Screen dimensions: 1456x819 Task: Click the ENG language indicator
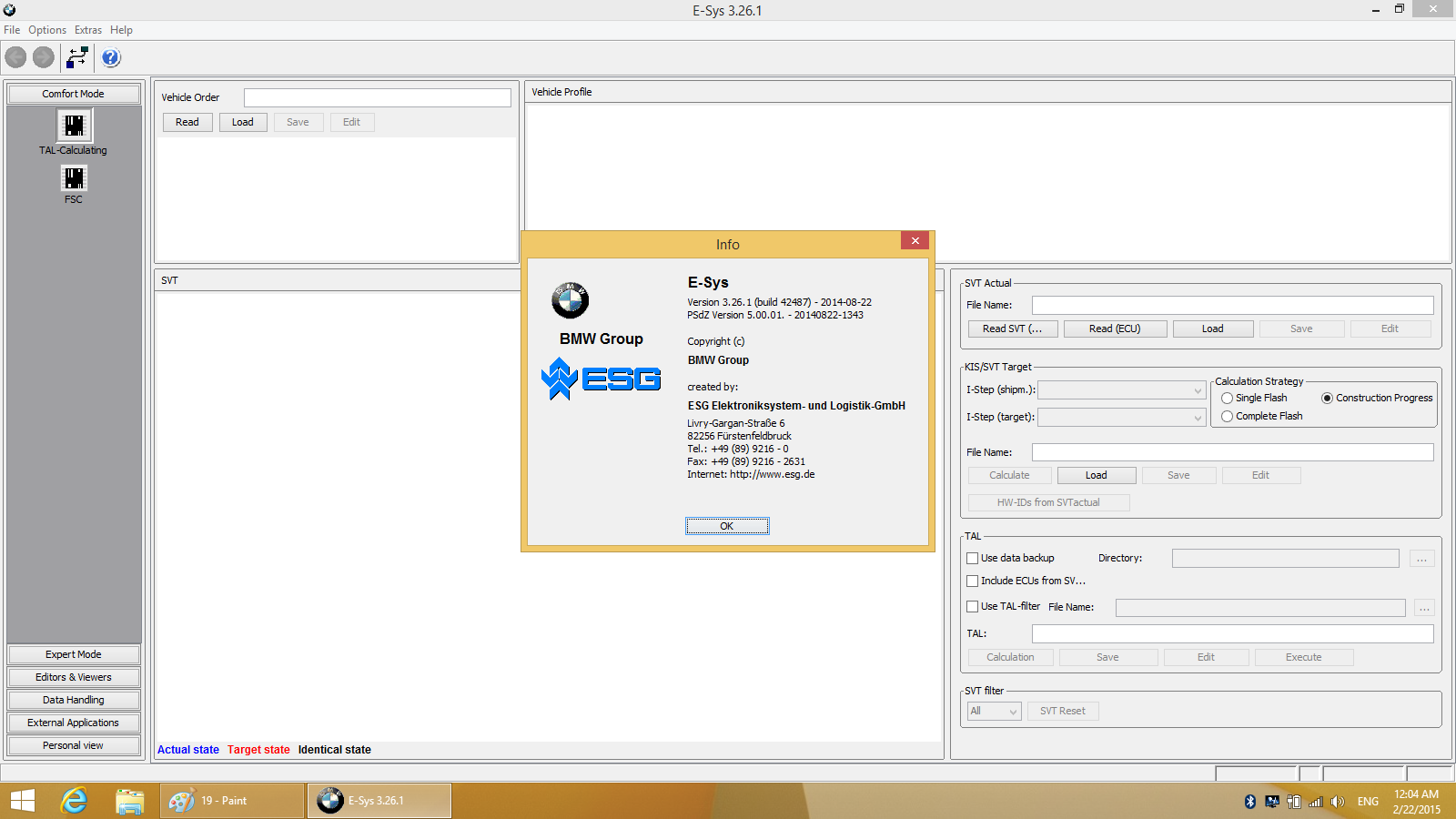point(1368,802)
